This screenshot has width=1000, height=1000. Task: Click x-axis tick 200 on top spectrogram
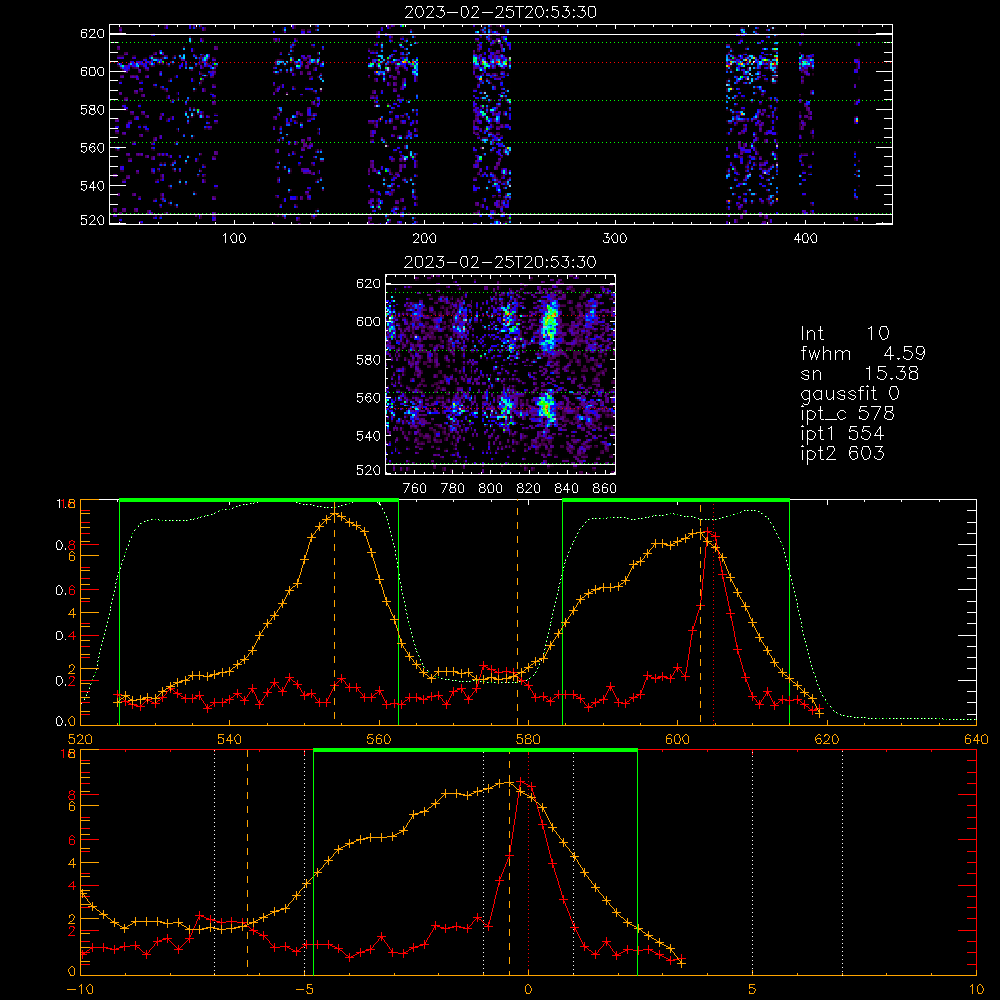point(424,239)
